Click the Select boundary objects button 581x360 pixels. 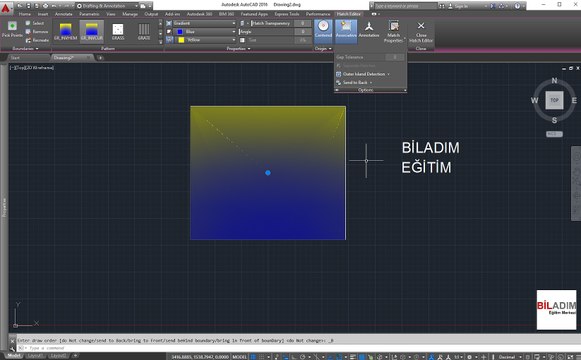[x=35, y=23]
